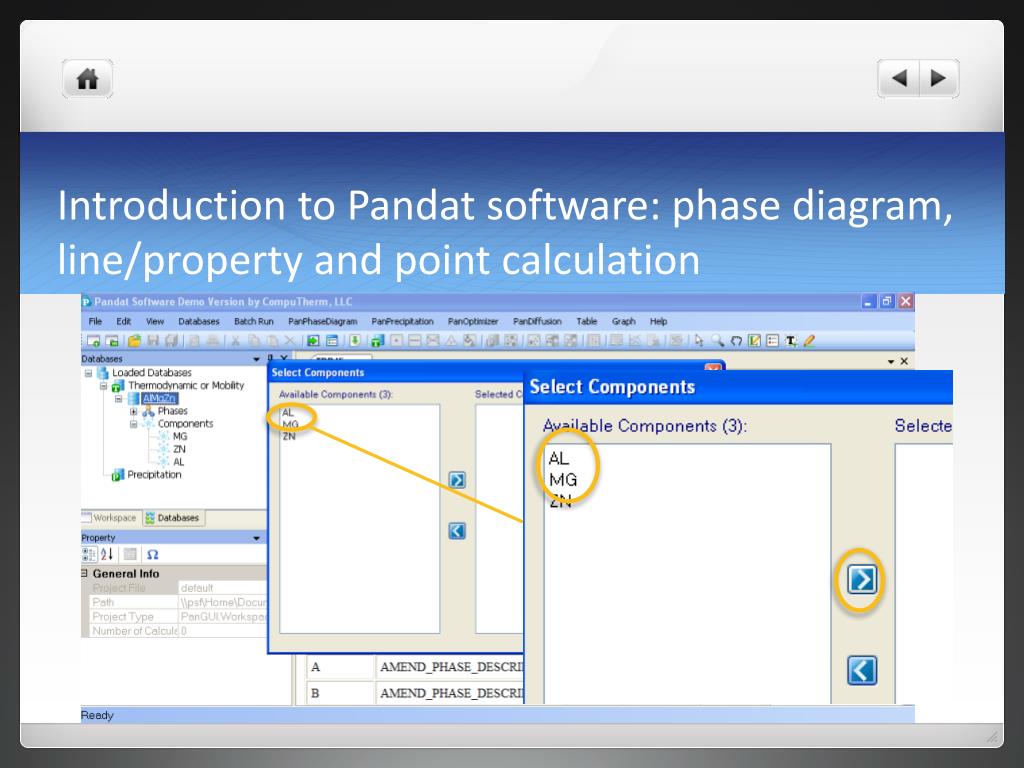Go to previous slide with left arrow
Image resolution: width=1024 pixels, height=768 pixels.
tap(899, 78)
